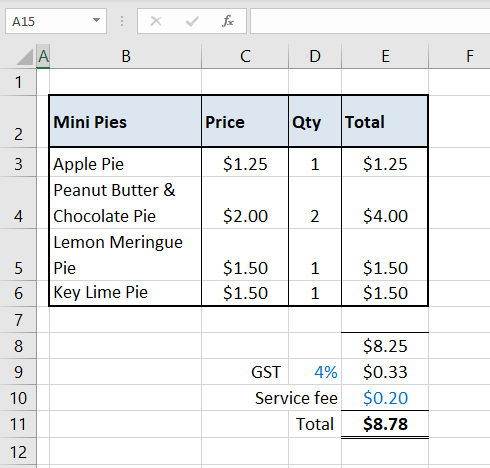Select row 11 header
490x468 pixels.
18,424
